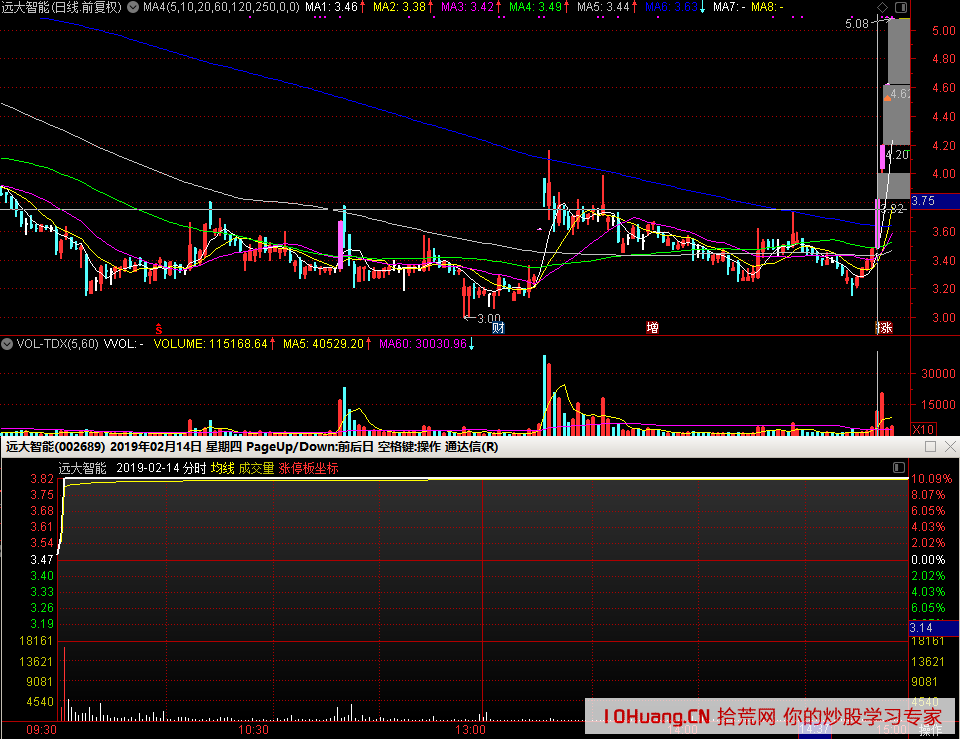Select the 14:37 time marker on axis
Image resolution: width=960 pixels, height=739 pixels.
coord(813,731)
